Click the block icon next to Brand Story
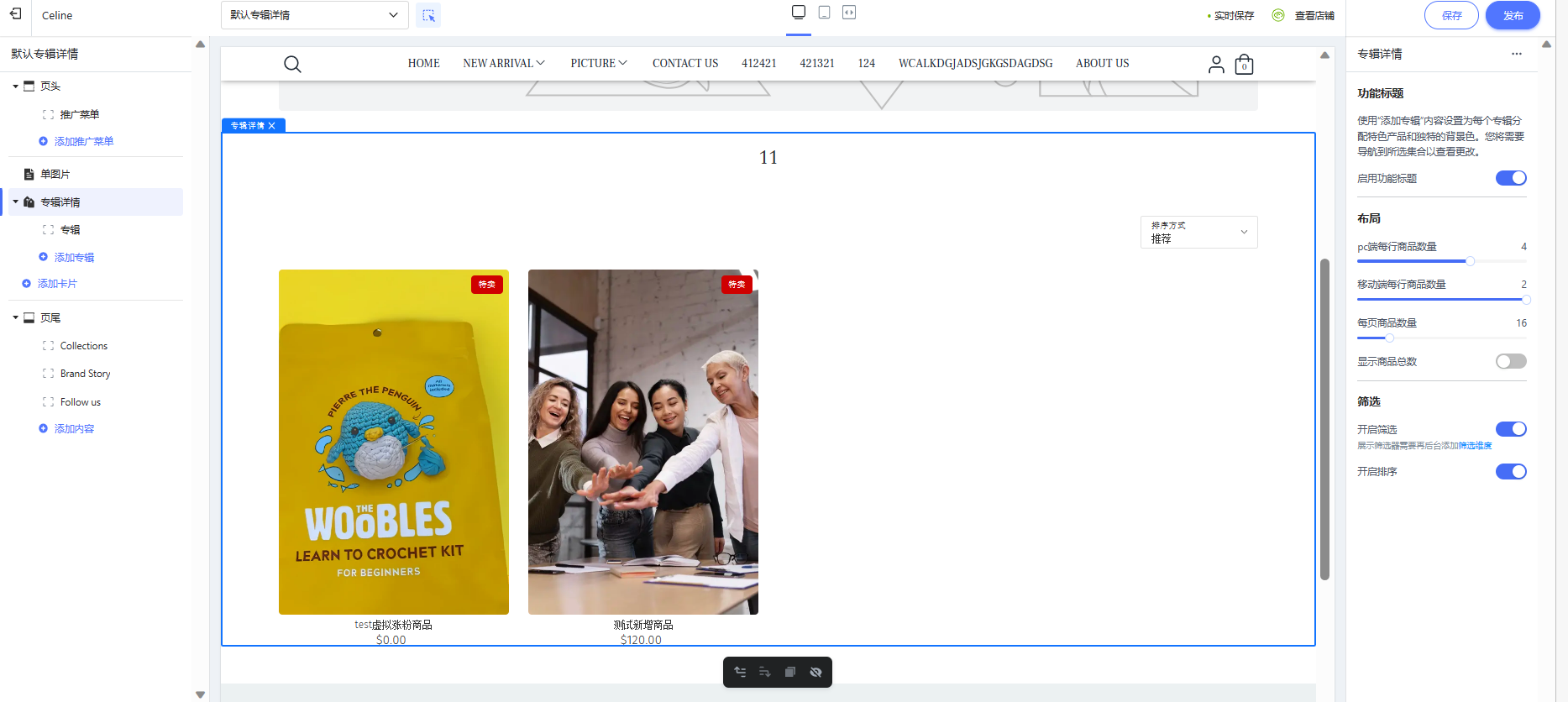The width and height of the screenshot is (1568, 702). (48, 374)
